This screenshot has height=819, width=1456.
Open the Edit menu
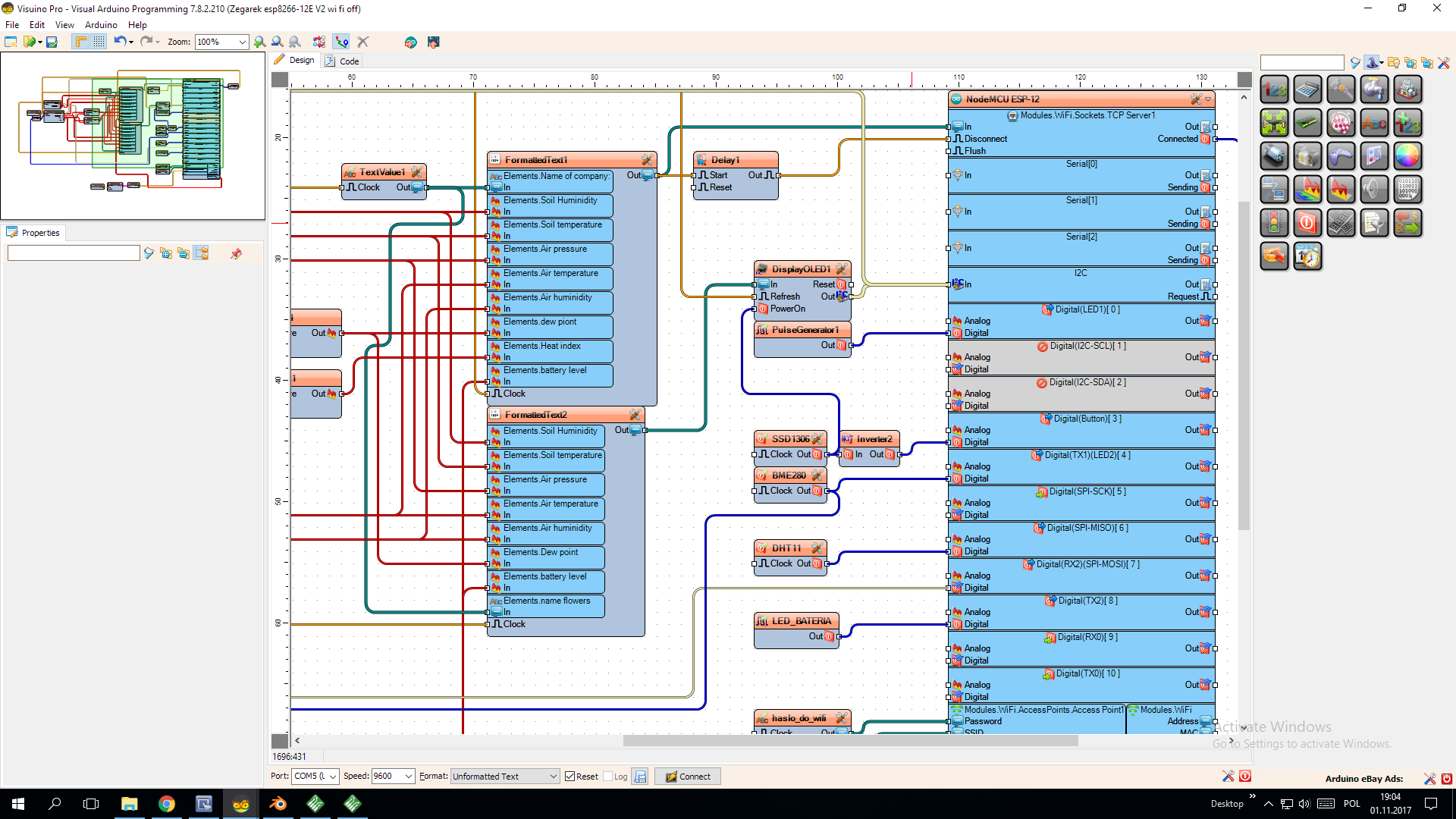pos(37,25)
